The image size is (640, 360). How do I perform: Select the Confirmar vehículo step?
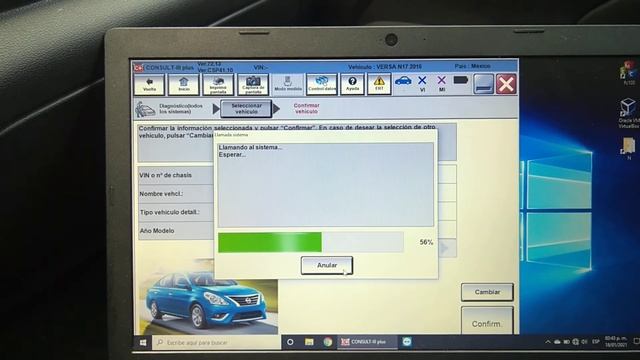(x=307, y=109)
